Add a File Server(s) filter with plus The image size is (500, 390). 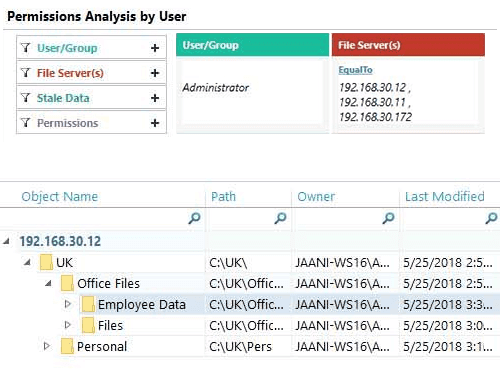pos(155,73)
